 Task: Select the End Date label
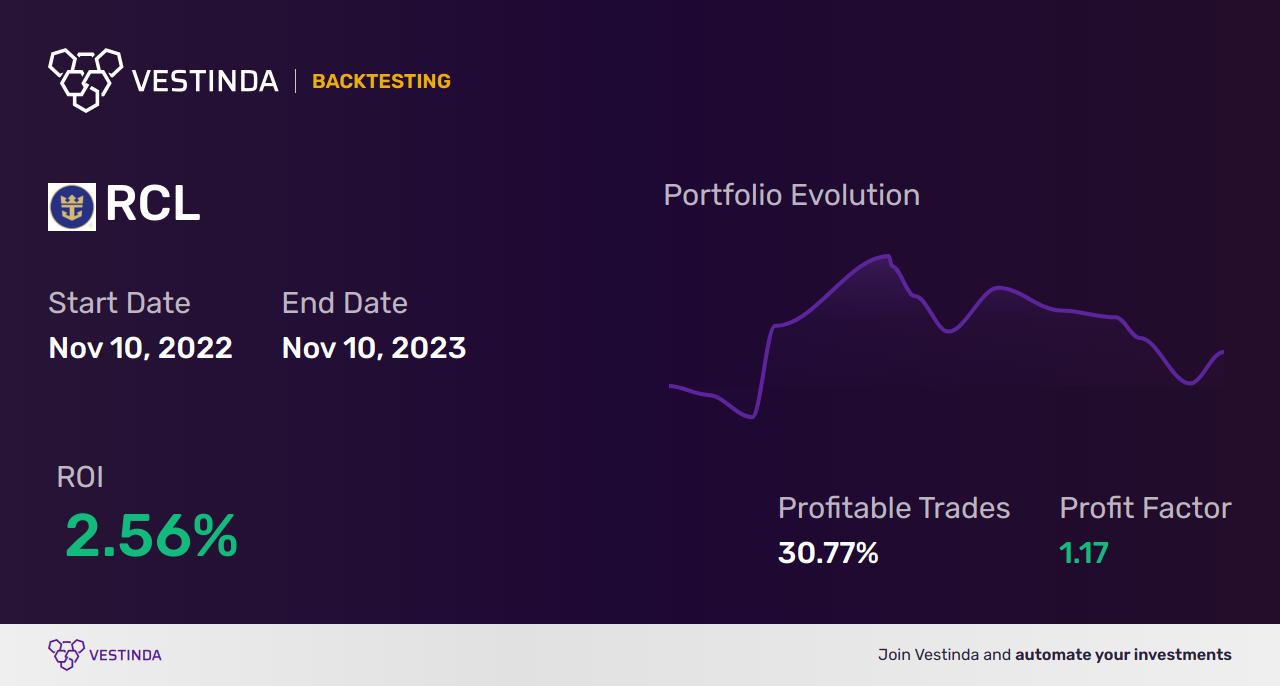coord(345,303)
